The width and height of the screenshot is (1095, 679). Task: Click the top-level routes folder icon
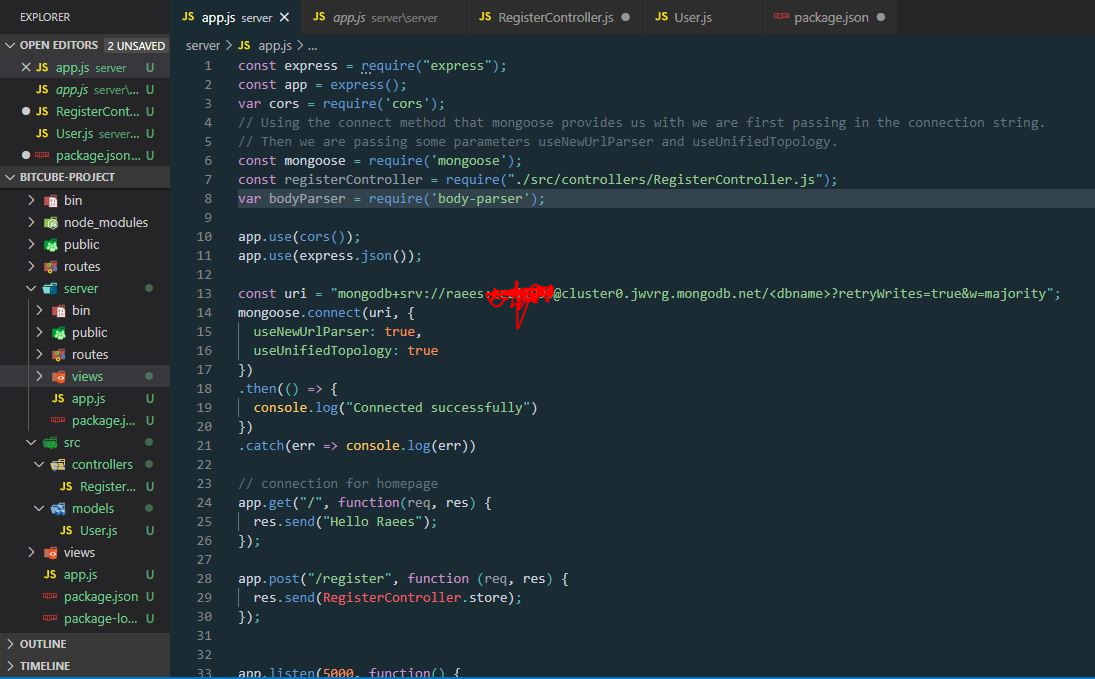click(x=50, y=267)
